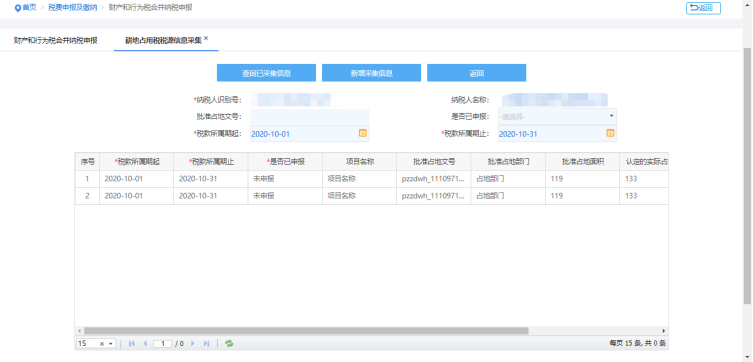Click pzzdwh_1110971... cell in row 2
The width and height of the screenshot is (753, 362).
[434, 196]
